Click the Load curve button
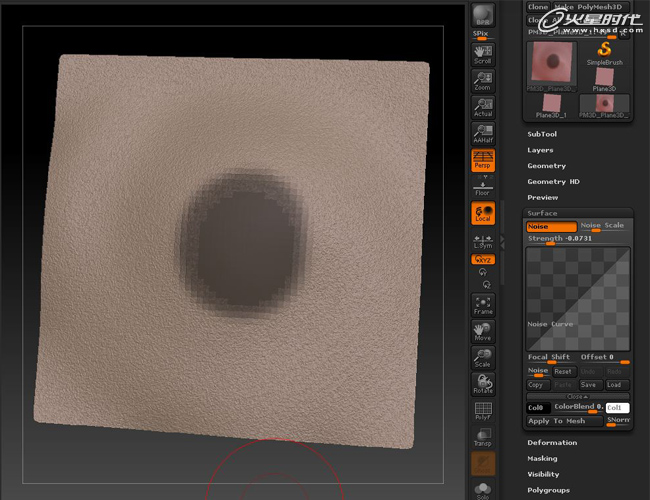 [617, 385]
